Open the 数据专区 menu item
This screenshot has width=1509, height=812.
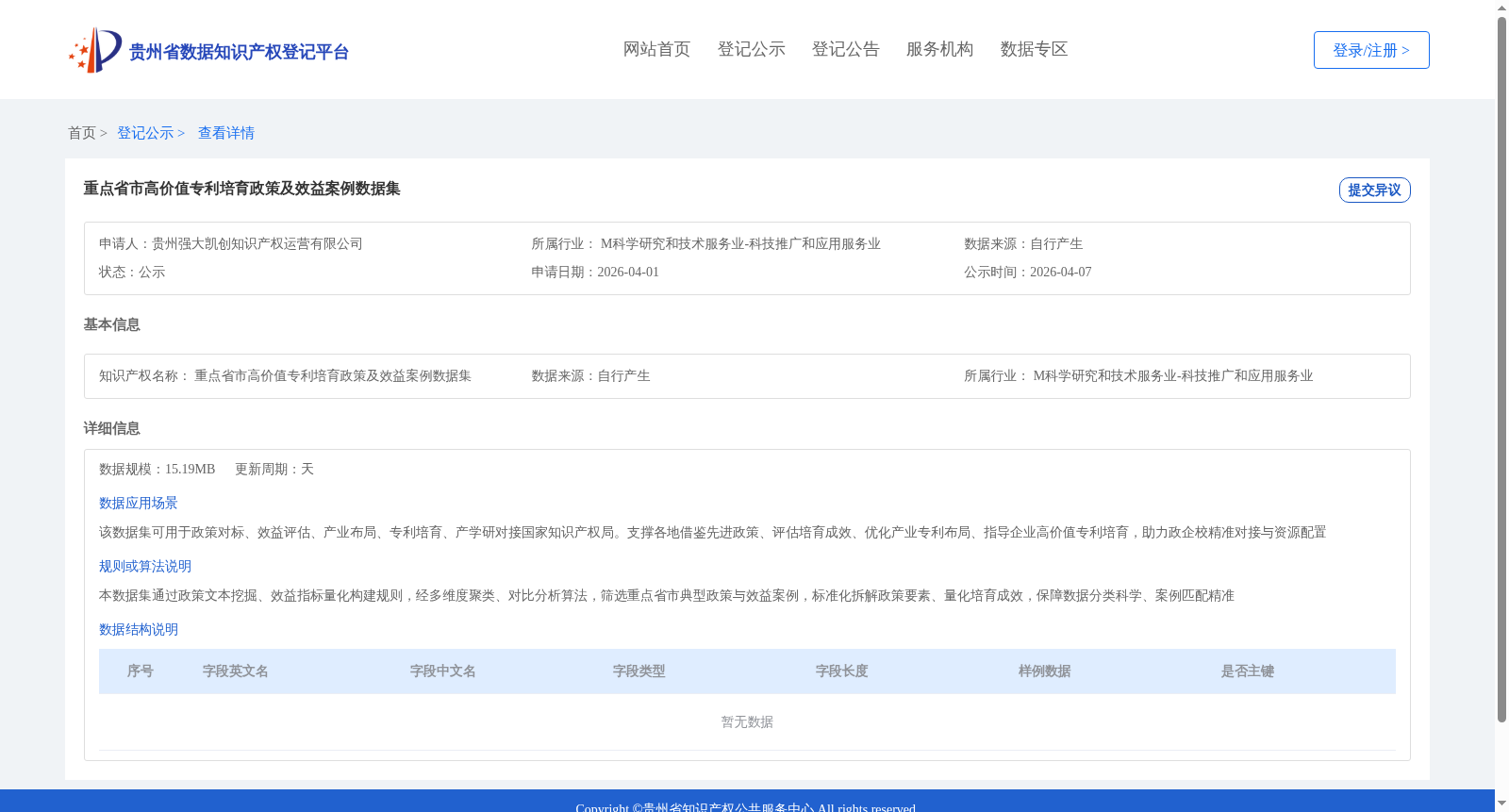click(1034, 49)
